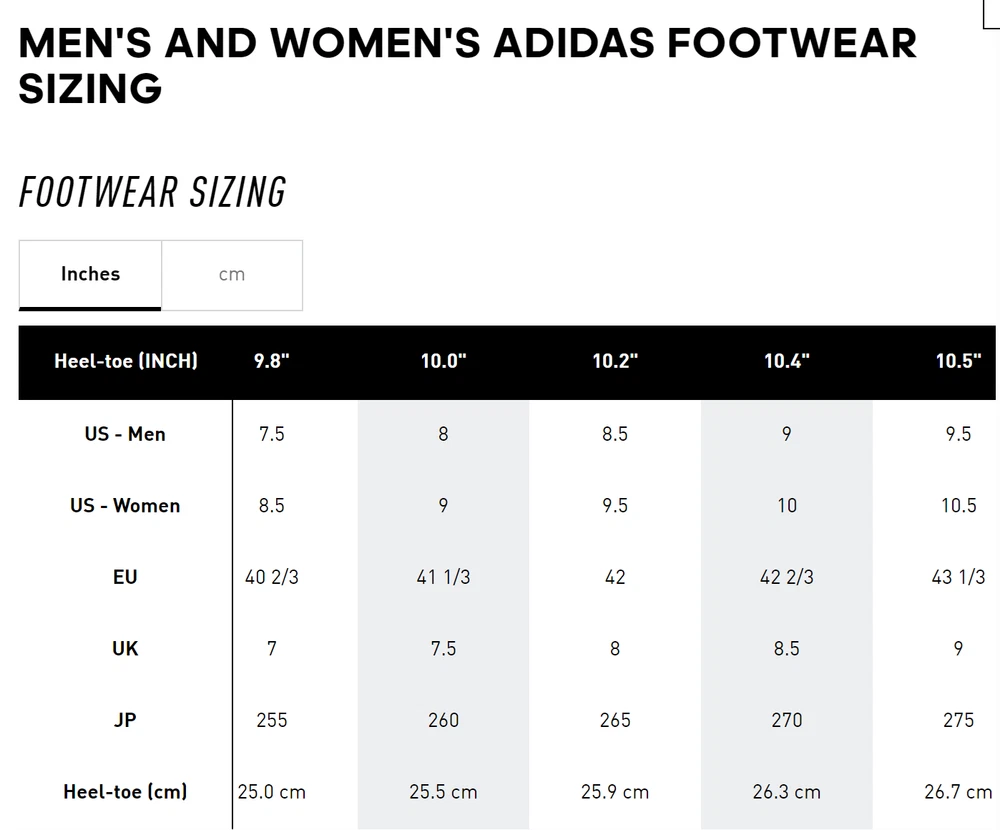Click EU size 41 1/3 cell
1000x830 pixels.
[443, 577]
